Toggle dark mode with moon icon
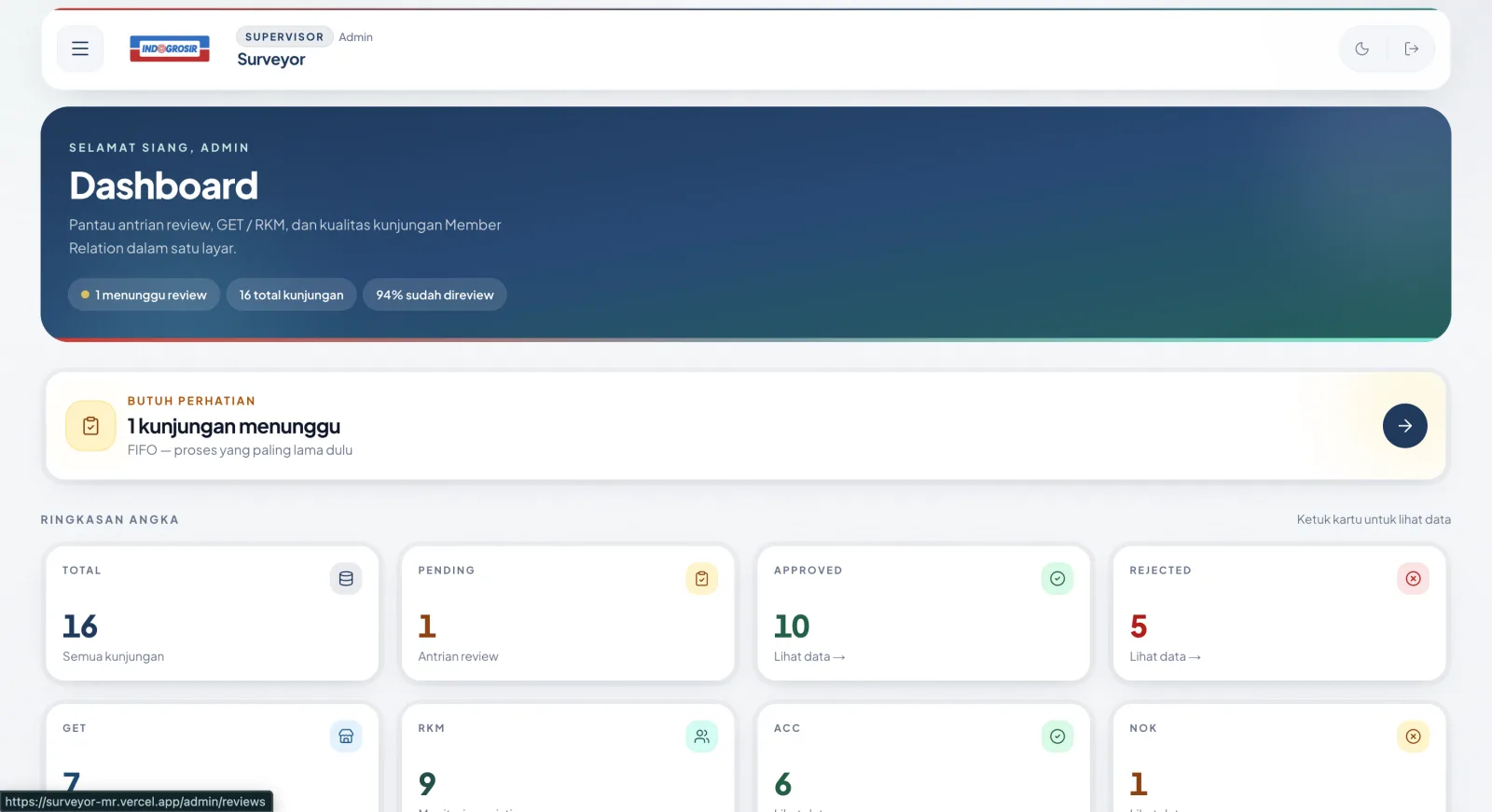This screenshot has height=812, width=1492. pyautogui.click(x=1362, y=48)
